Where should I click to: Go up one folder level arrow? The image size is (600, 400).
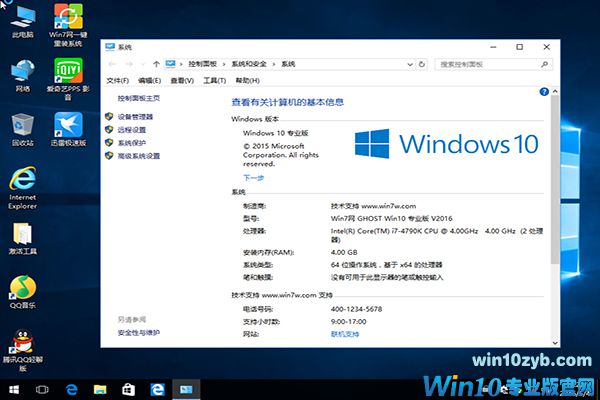click(156, 64)
